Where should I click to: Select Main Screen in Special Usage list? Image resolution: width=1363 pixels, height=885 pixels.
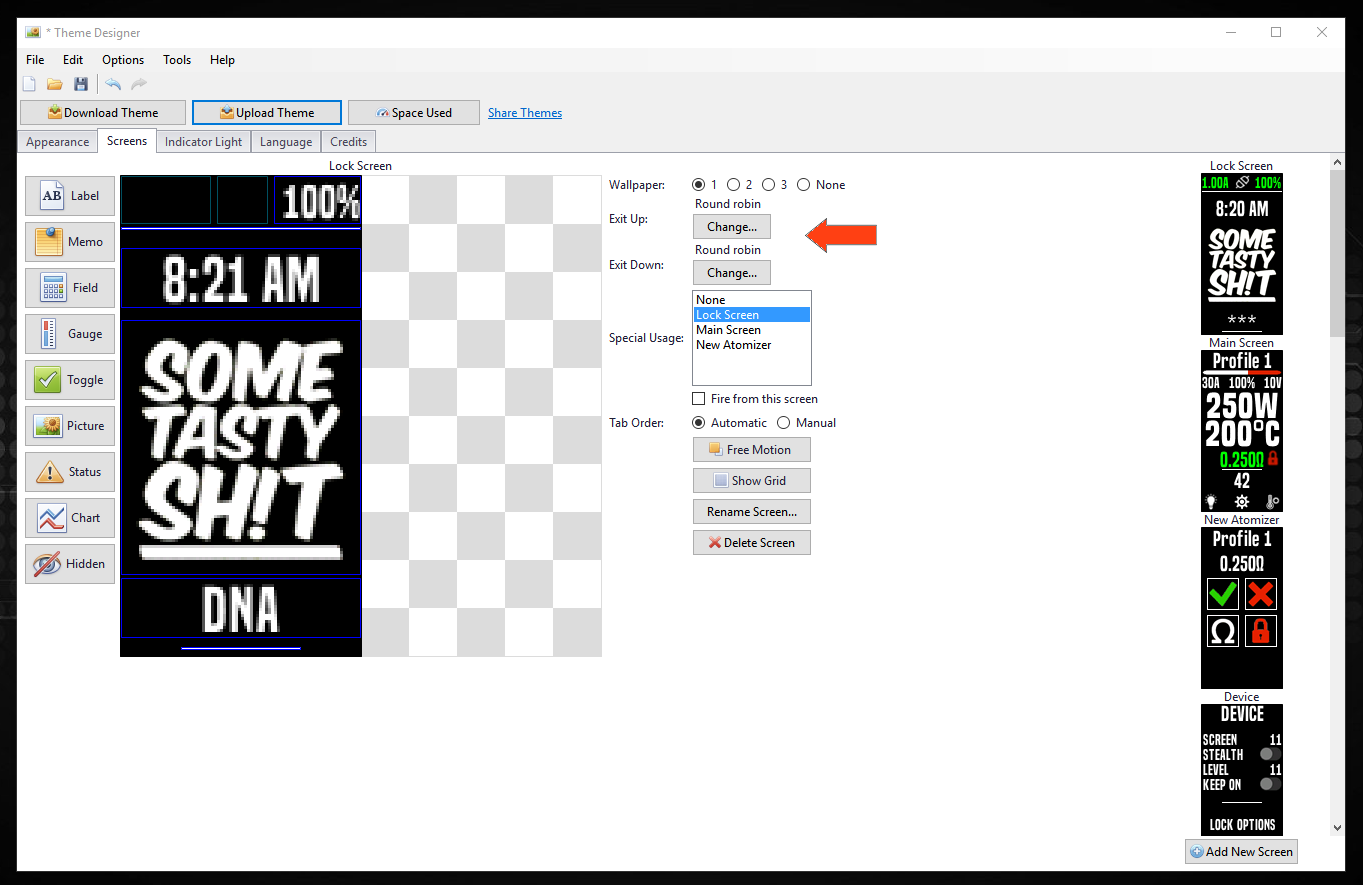tap(728, 330)
